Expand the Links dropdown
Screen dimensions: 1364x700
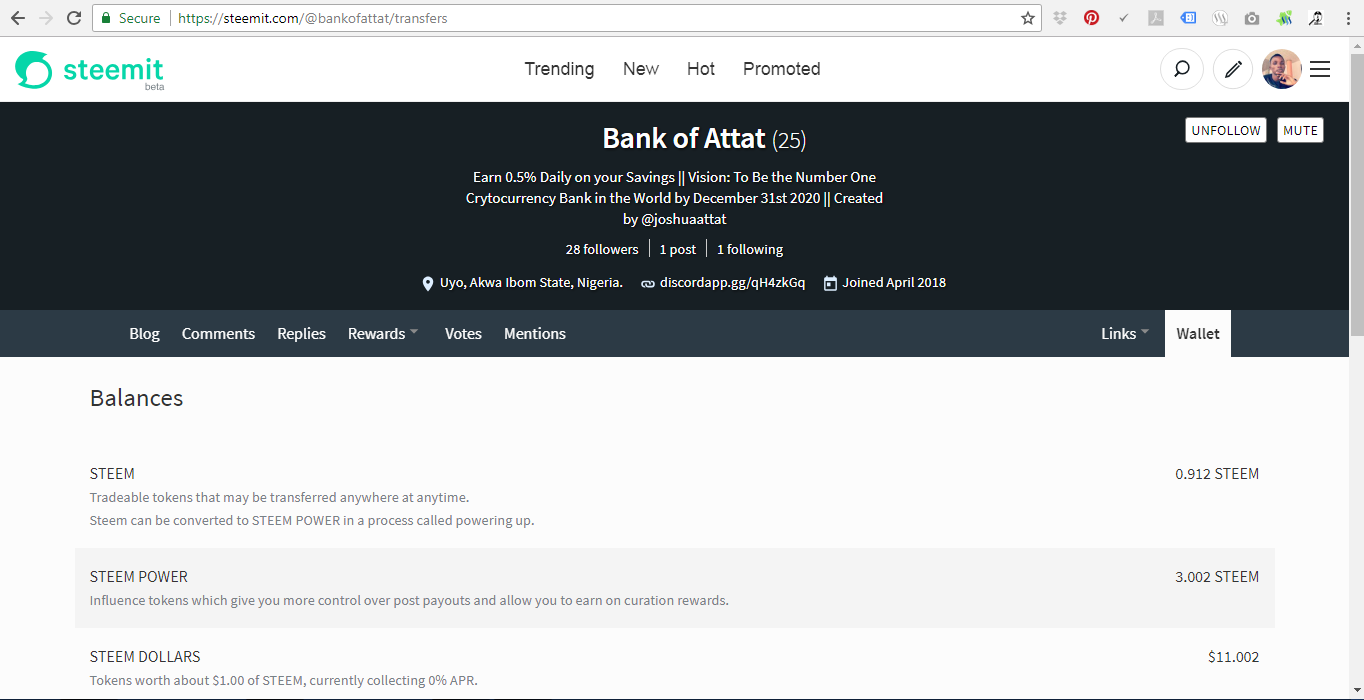tap(1125, 334)
